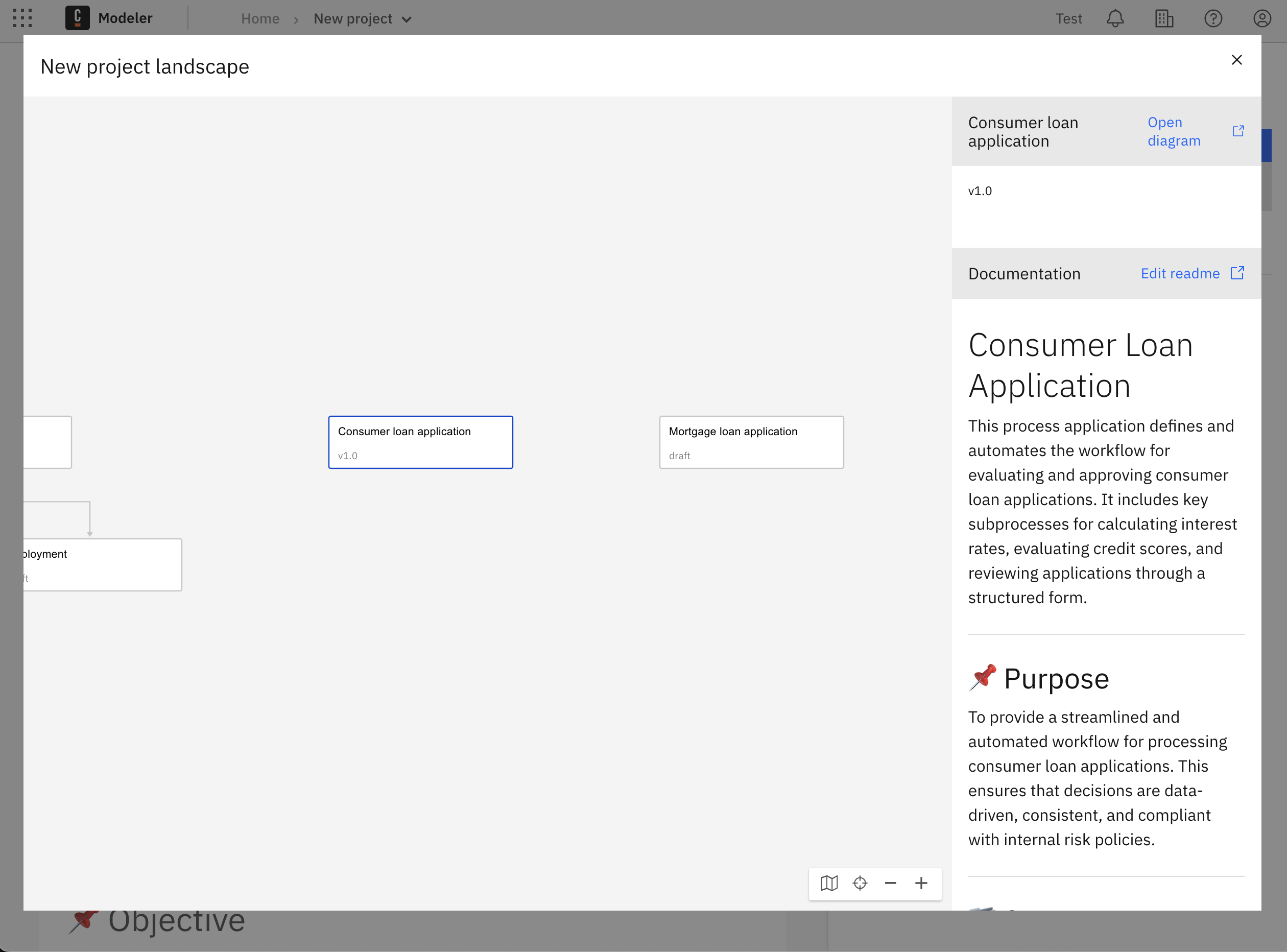The width and height of the screenshot is (1287, 952).
Task: Open diagram via its external-link icon
Action: [1238, 130]
